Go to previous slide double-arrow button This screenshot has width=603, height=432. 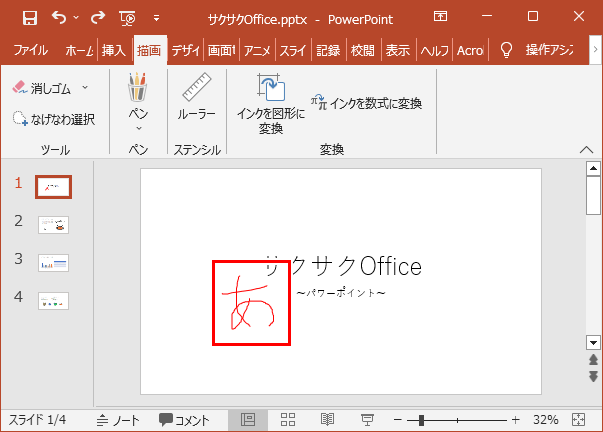tap(593, 360)
